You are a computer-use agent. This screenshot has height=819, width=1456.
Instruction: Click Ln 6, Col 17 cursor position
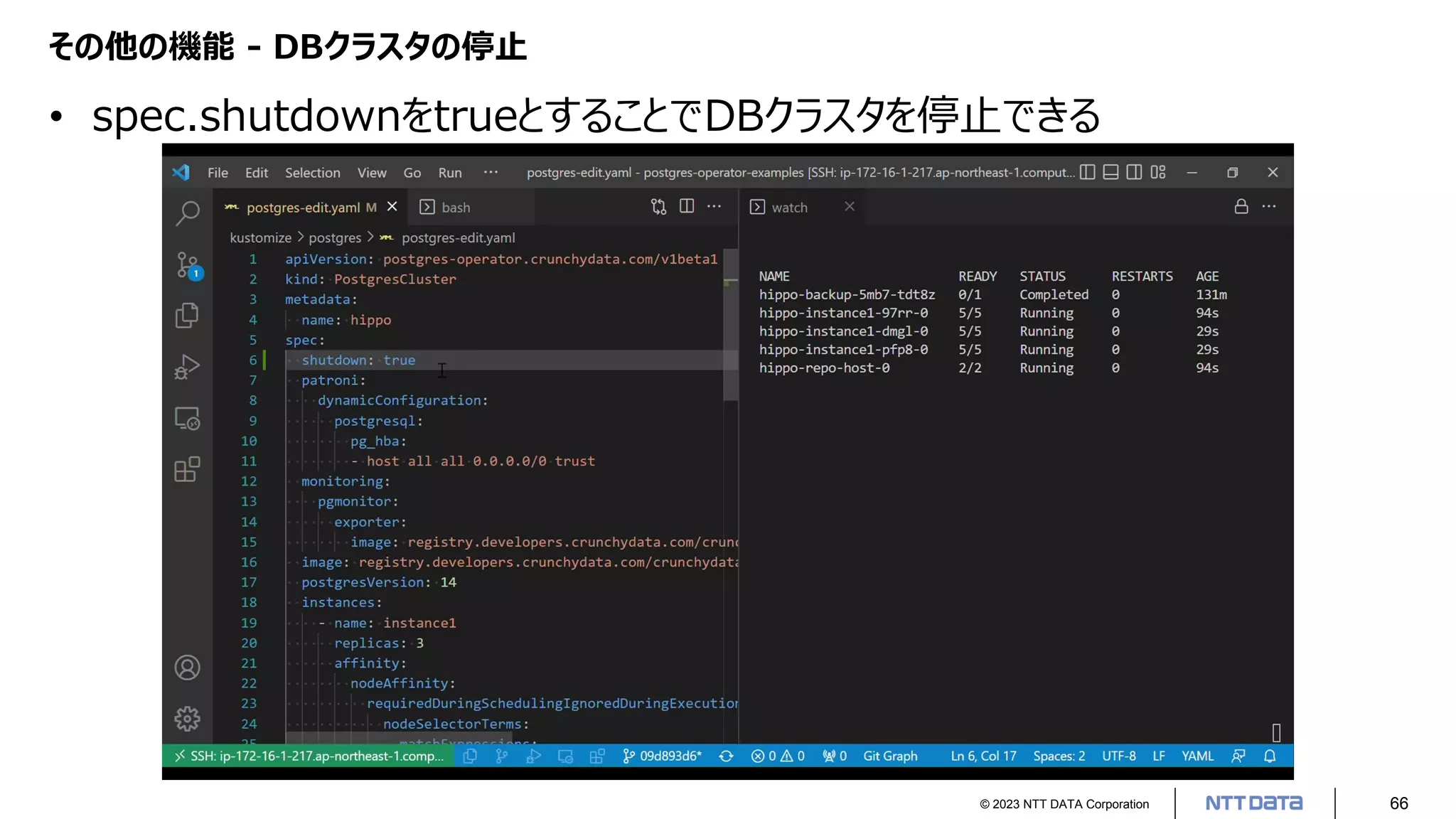(x=984, y=756)
